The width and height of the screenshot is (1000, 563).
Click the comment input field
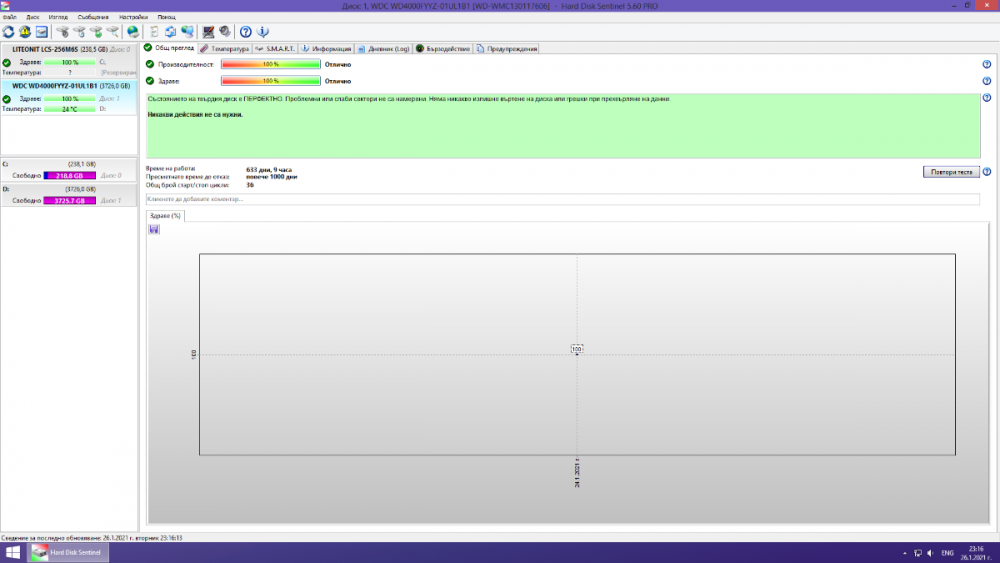[562, 199]
